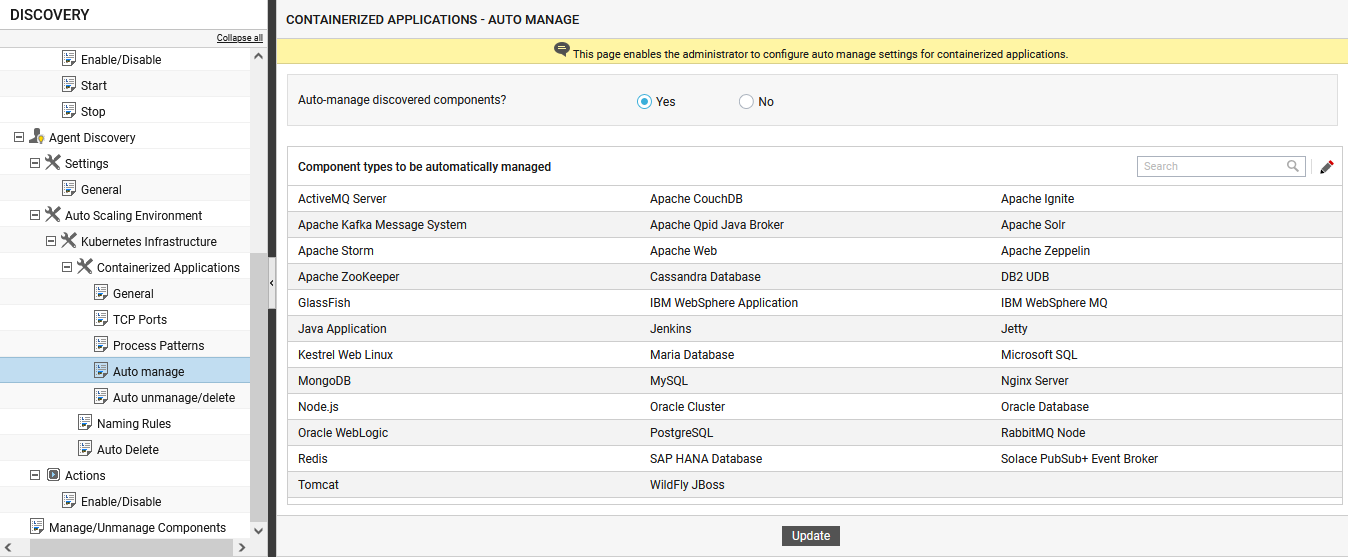Open General under Settings
The image size is (1348, 557).
point(101,190)
